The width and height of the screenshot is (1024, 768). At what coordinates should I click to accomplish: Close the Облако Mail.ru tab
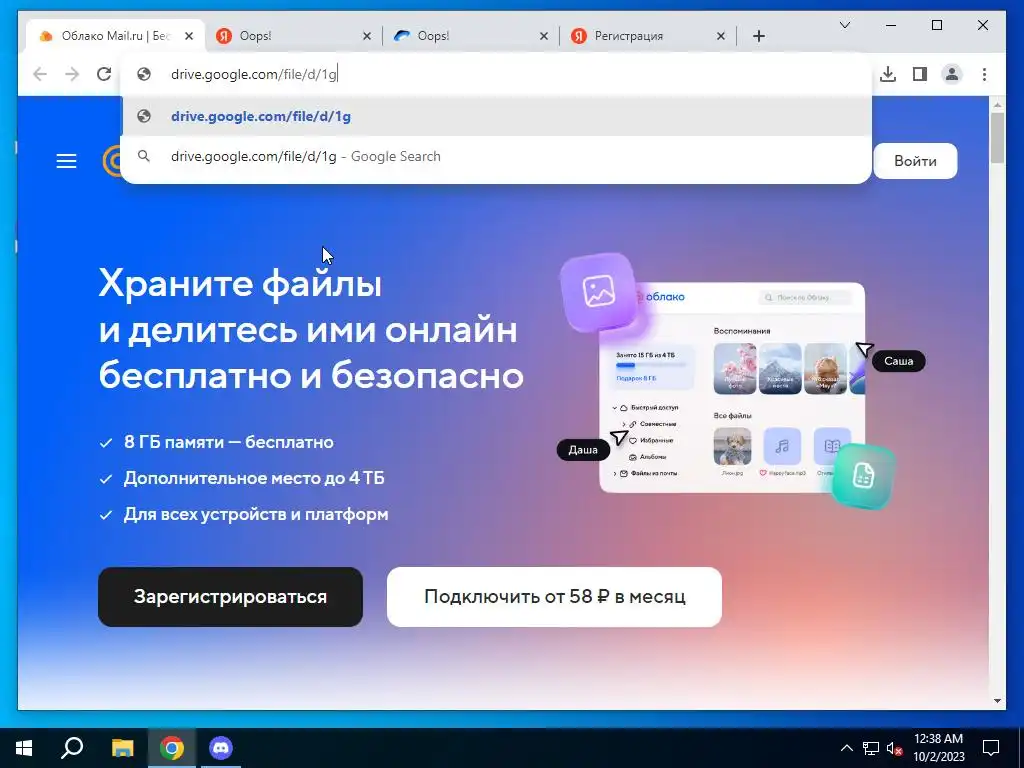coord(189,36)
